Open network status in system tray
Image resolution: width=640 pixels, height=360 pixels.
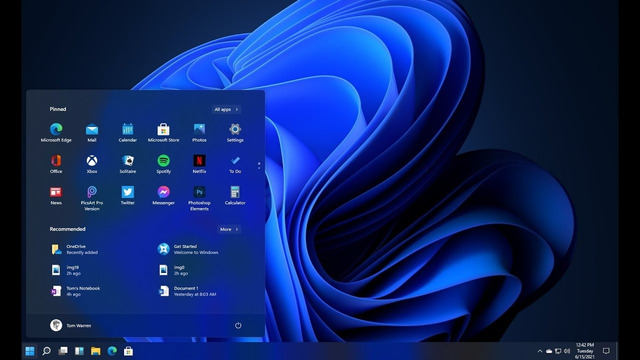(x=558, y=351)
